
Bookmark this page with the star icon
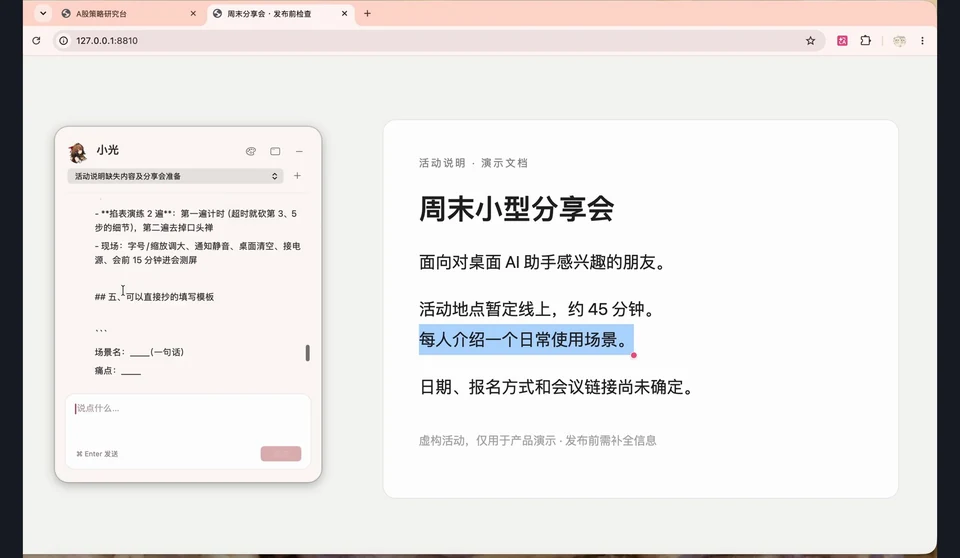(x=811, y=40)
